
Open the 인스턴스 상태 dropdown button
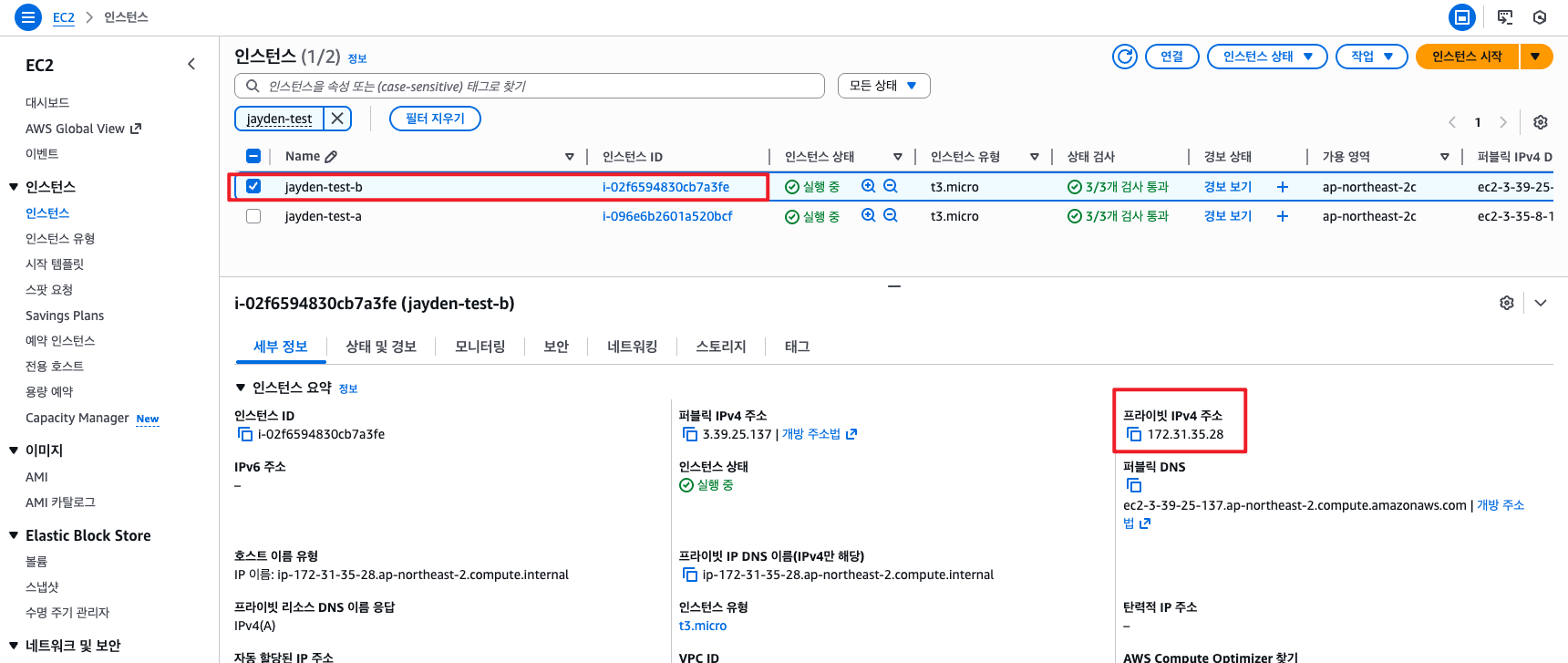(x=1267, y=57)
